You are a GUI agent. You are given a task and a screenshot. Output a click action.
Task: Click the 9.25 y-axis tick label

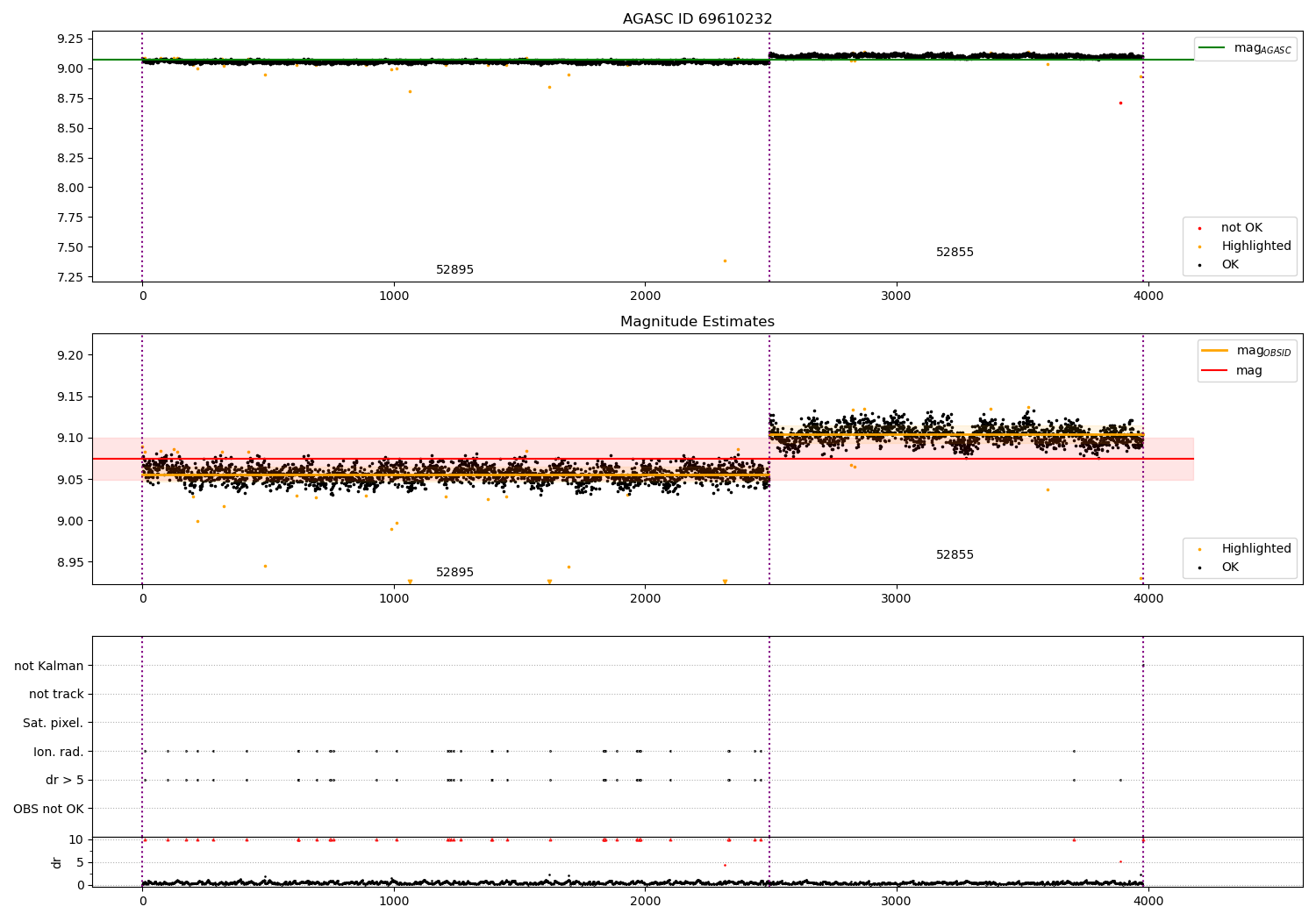point(69,39)
